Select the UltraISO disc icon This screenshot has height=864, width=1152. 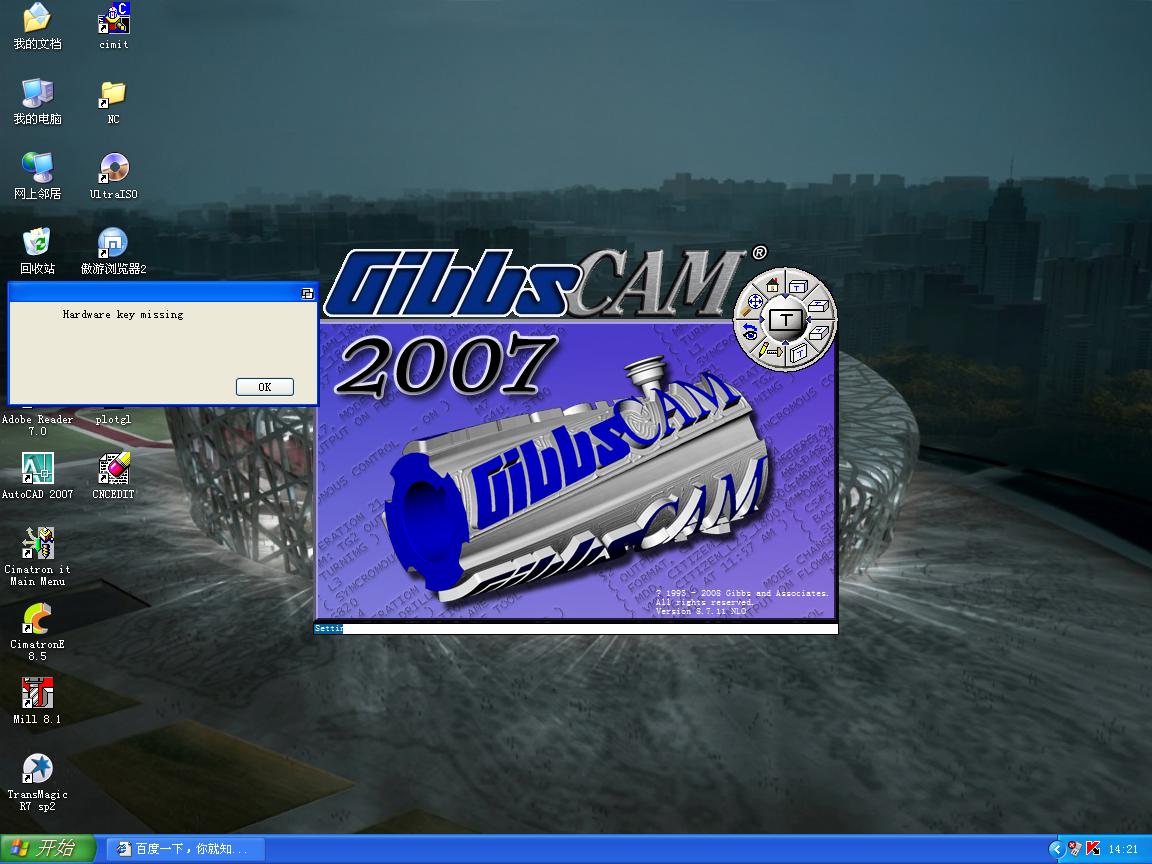pos(113,168)
